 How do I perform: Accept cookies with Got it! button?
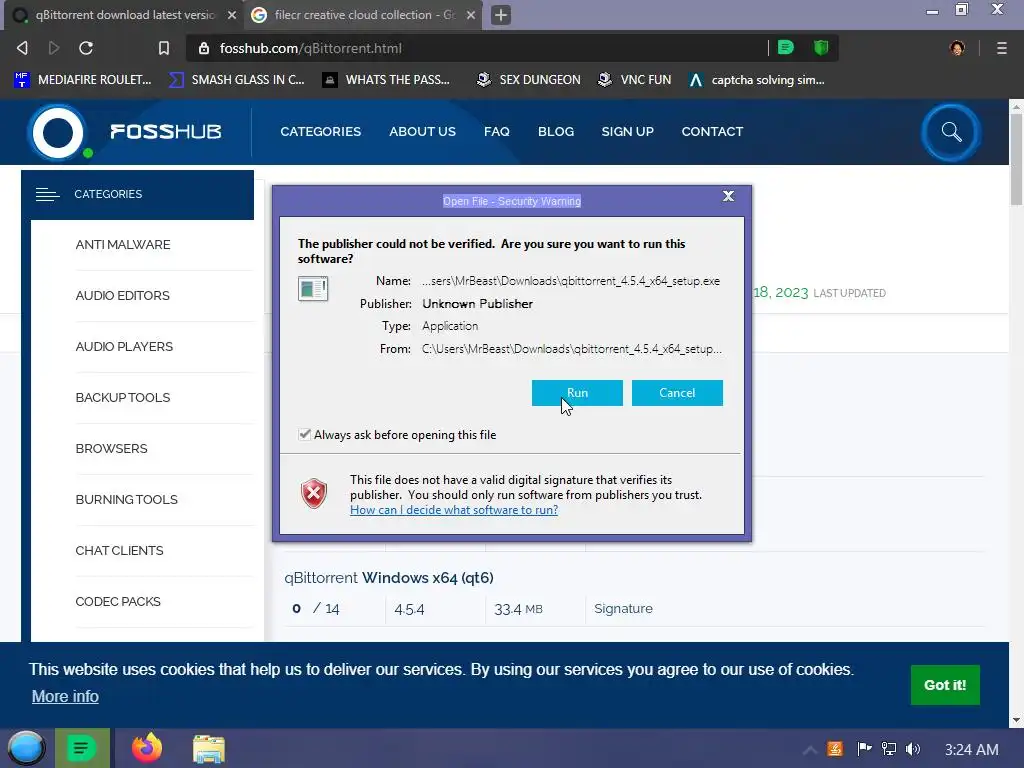[945, 685]
